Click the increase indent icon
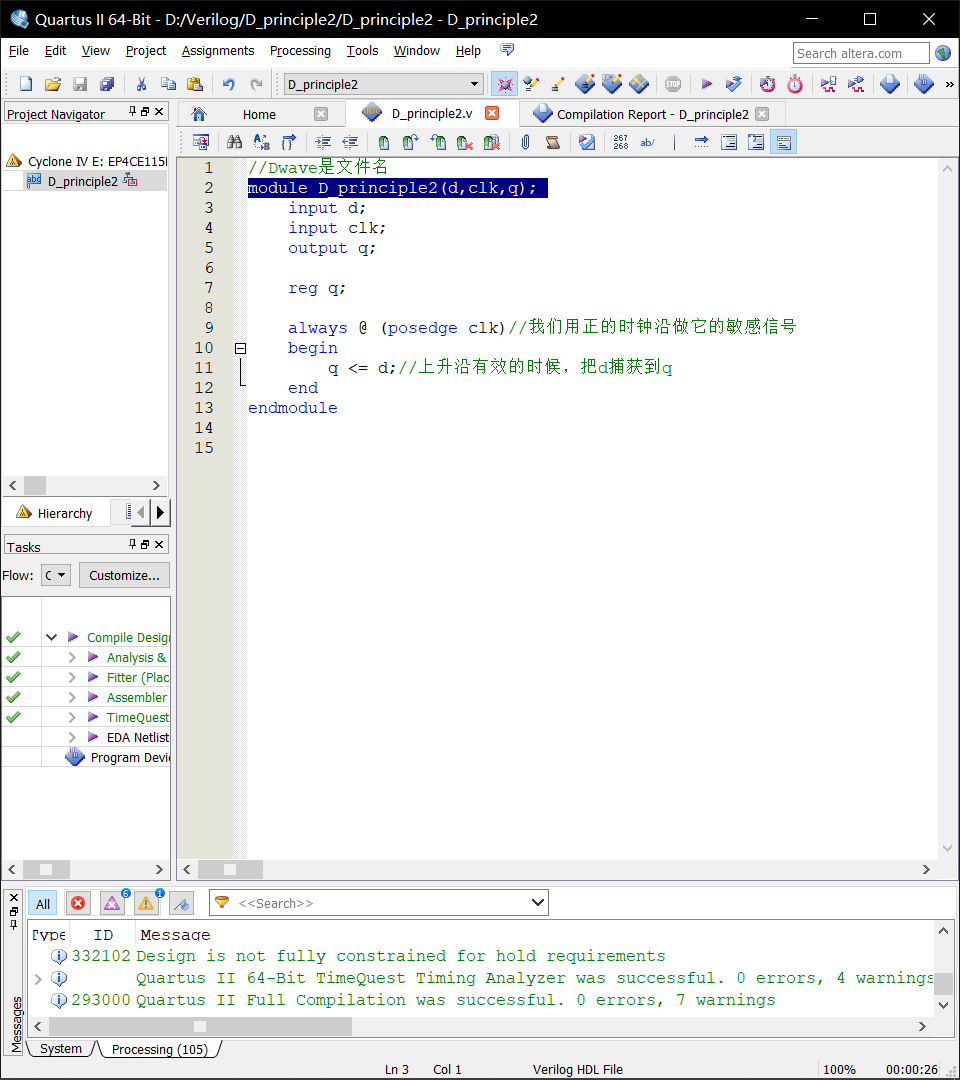 pos(323,142)
